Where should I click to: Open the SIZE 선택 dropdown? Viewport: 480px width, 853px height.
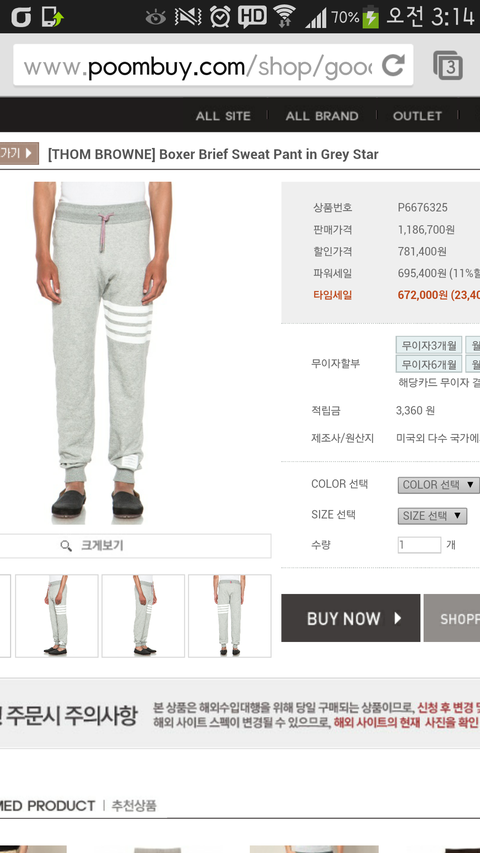pos(432,516)
